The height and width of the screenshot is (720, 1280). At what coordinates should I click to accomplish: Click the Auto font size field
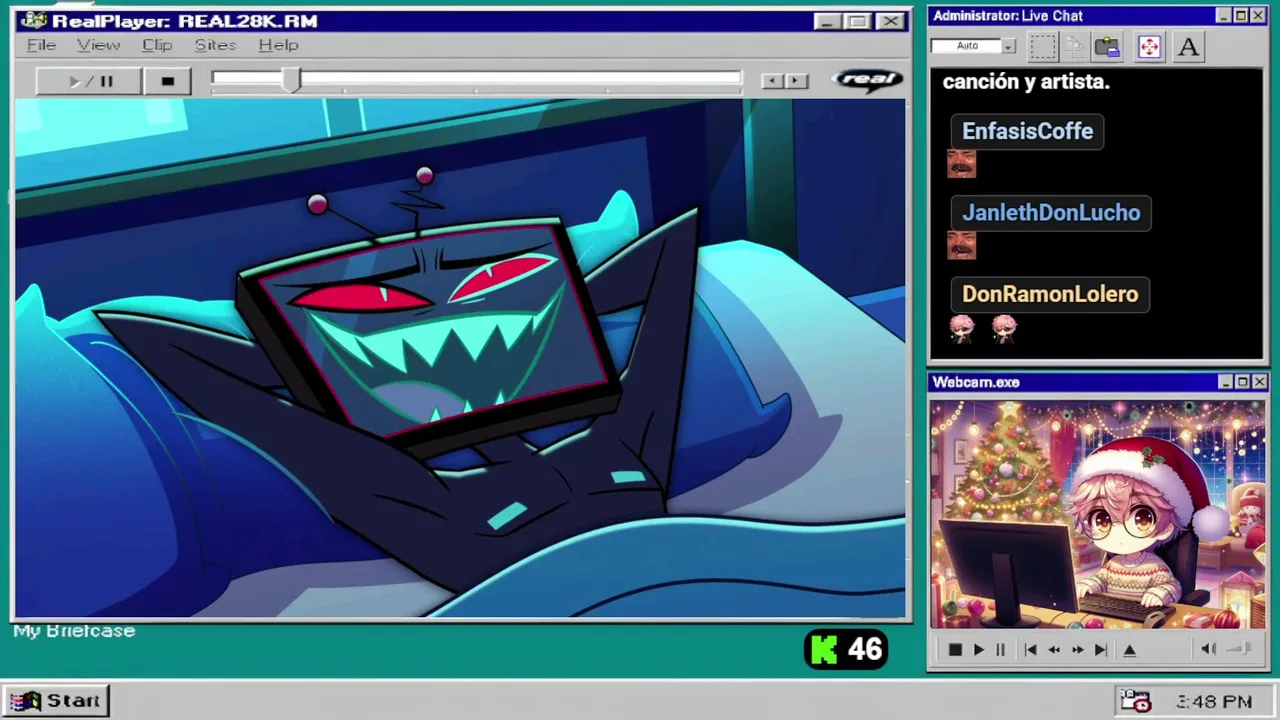point(966,46)
